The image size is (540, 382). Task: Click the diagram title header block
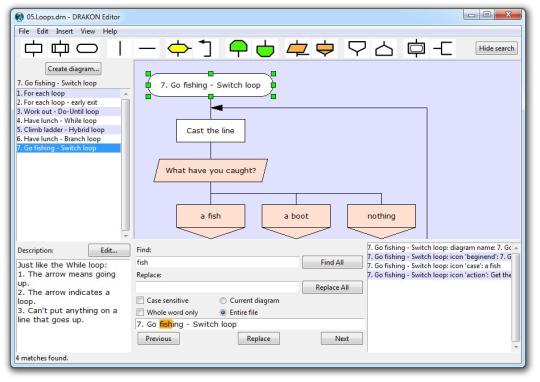click(x=210, y=85)
